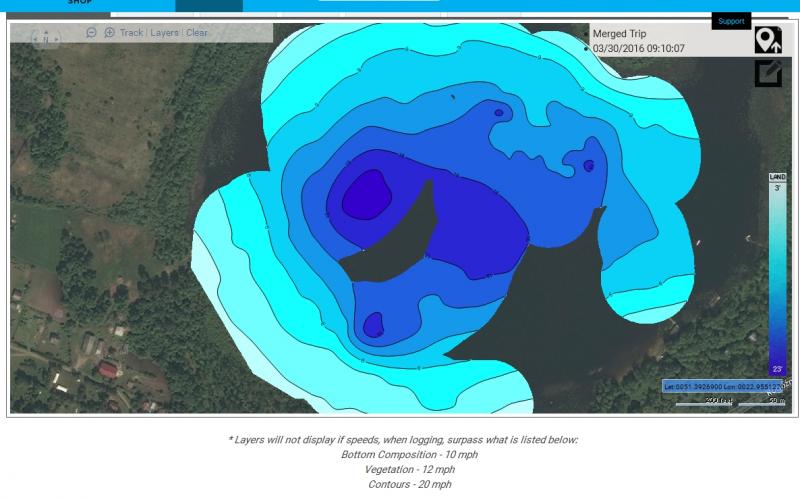Screen dimensions: 800x500
Task: Click the Lat/Lon coordinates readout
Action: click(x=723, y=386)
